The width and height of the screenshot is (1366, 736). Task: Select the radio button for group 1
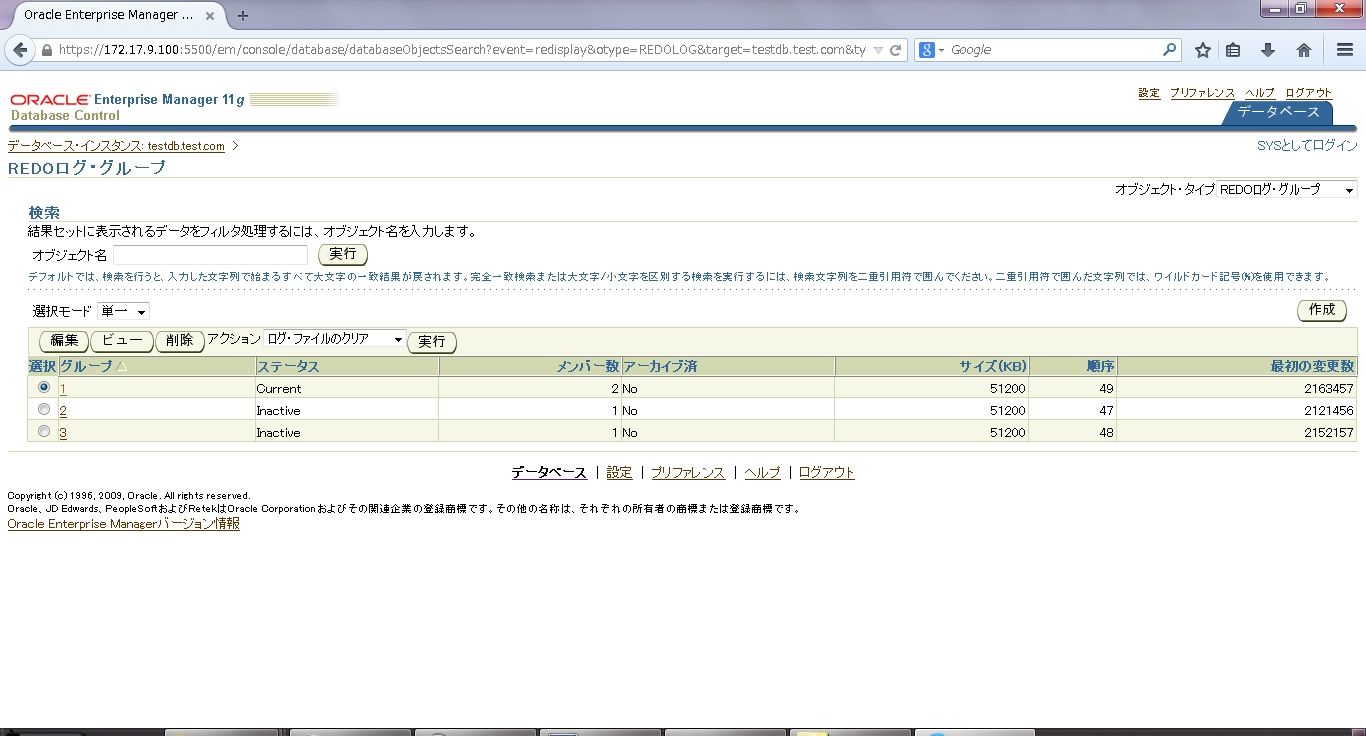point(43,387)
